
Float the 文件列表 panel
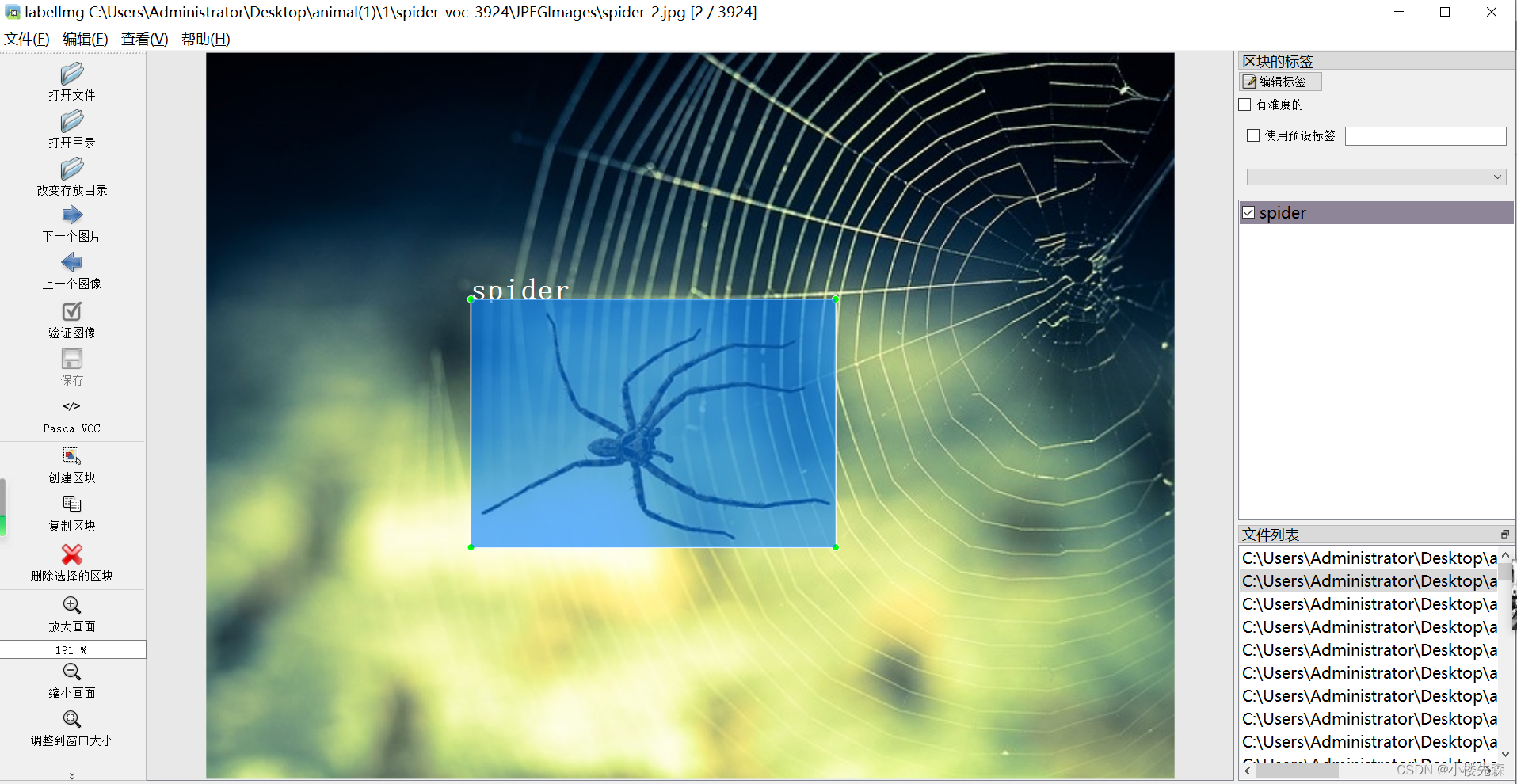1504,535
